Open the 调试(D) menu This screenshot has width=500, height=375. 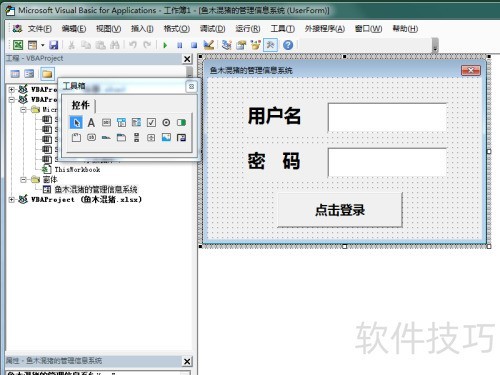pos(213,29)
